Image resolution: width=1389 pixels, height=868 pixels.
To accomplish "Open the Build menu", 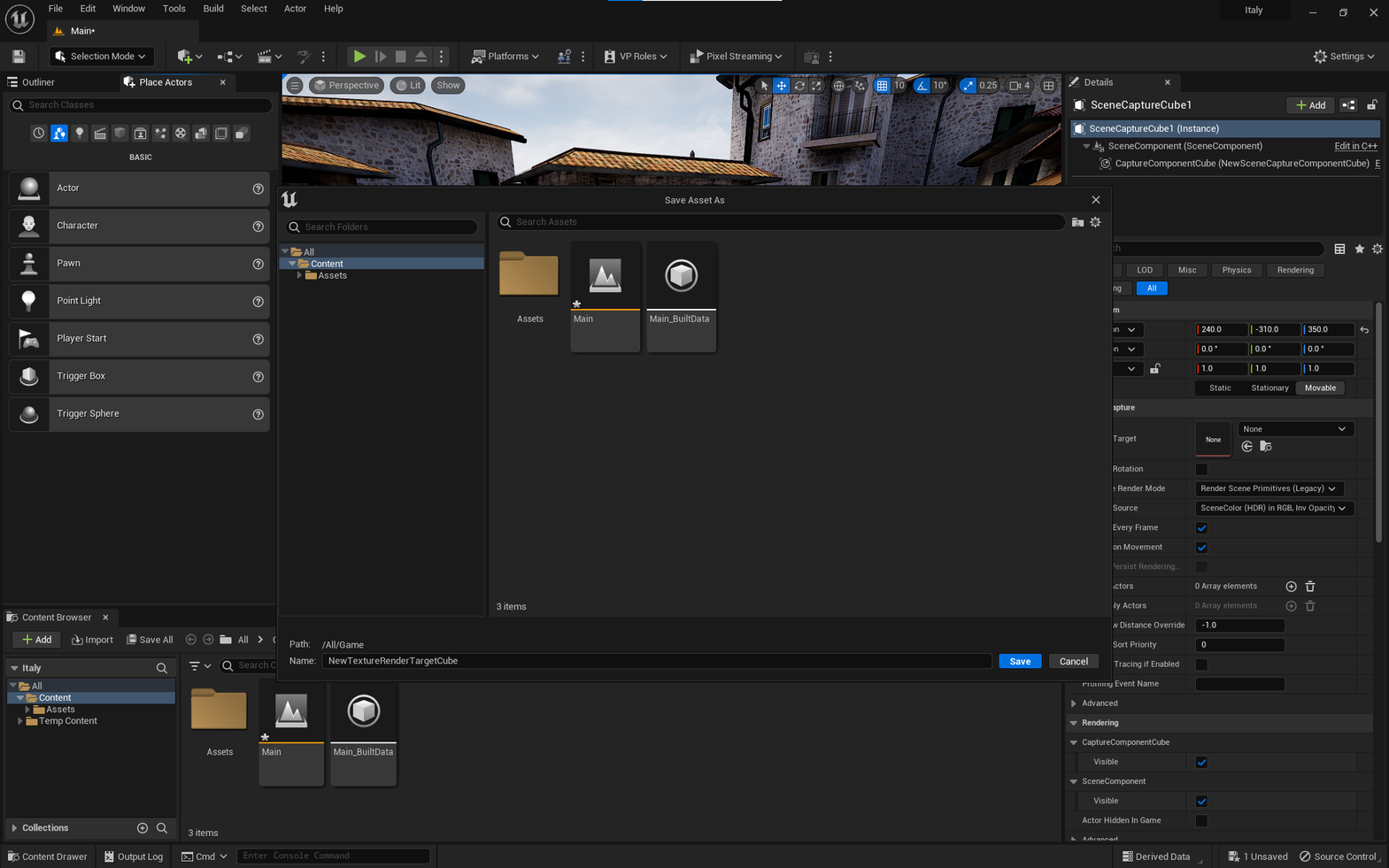I will (213, 9).
